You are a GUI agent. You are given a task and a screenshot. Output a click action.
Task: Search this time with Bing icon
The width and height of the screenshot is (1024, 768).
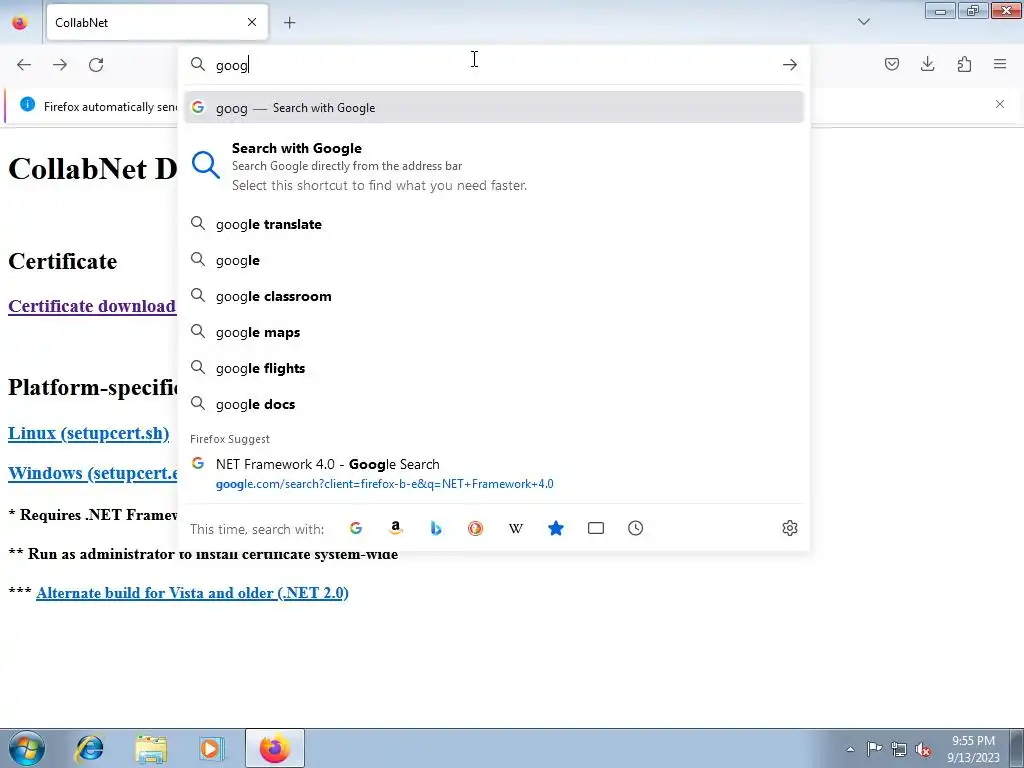point(436,528)
